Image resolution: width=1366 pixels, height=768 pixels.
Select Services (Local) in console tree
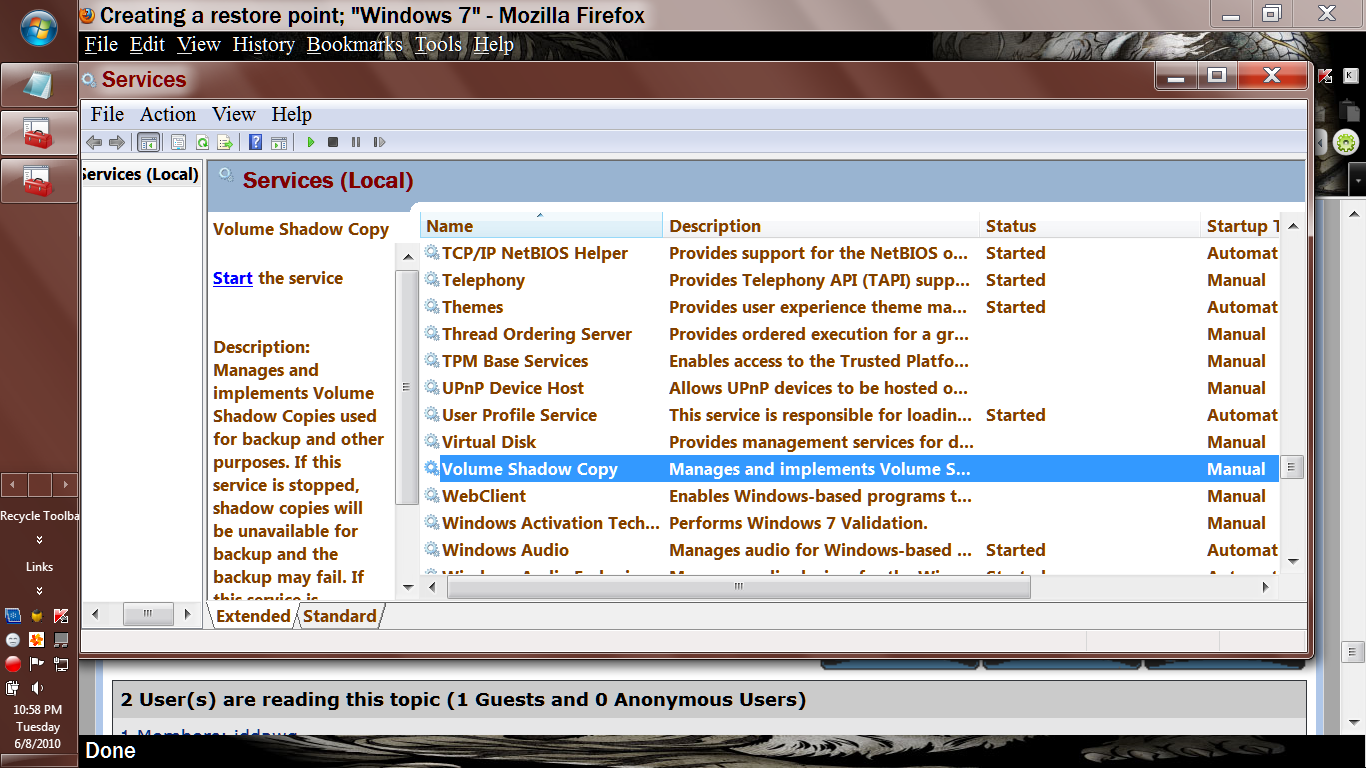[139, 174]
